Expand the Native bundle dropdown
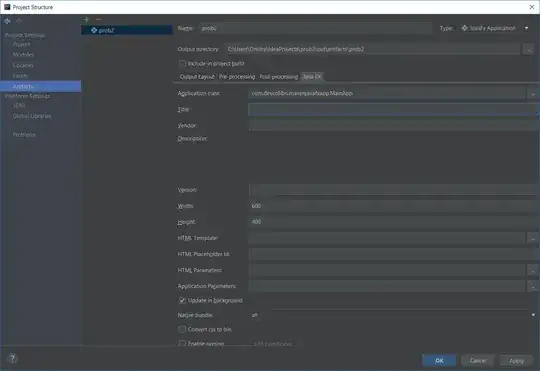Image resolution: width=540 pixels, height=371 pixels. (x=392, y=315)
